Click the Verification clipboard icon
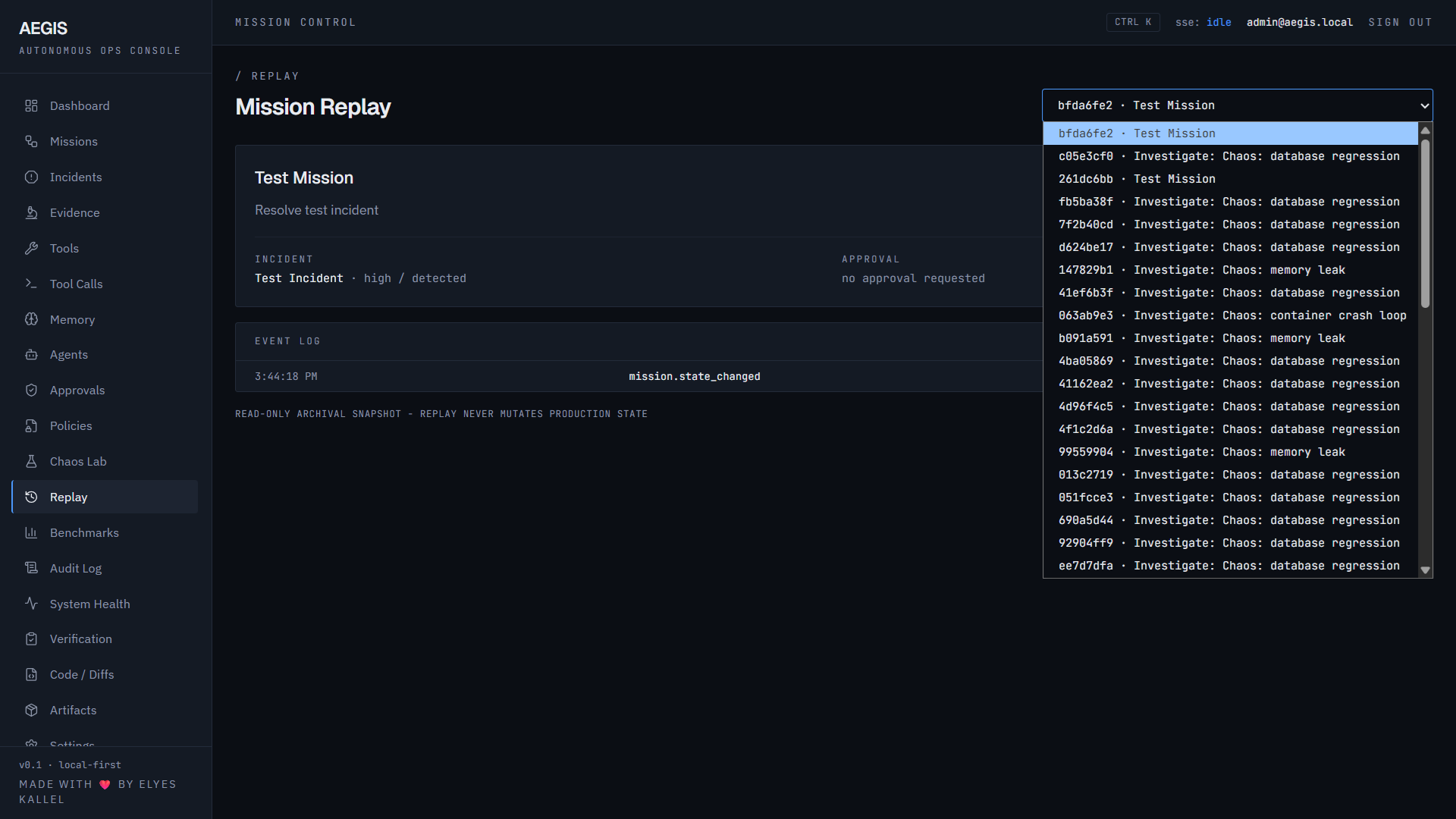Screen dimensions: 1456x819 (31, 639)
